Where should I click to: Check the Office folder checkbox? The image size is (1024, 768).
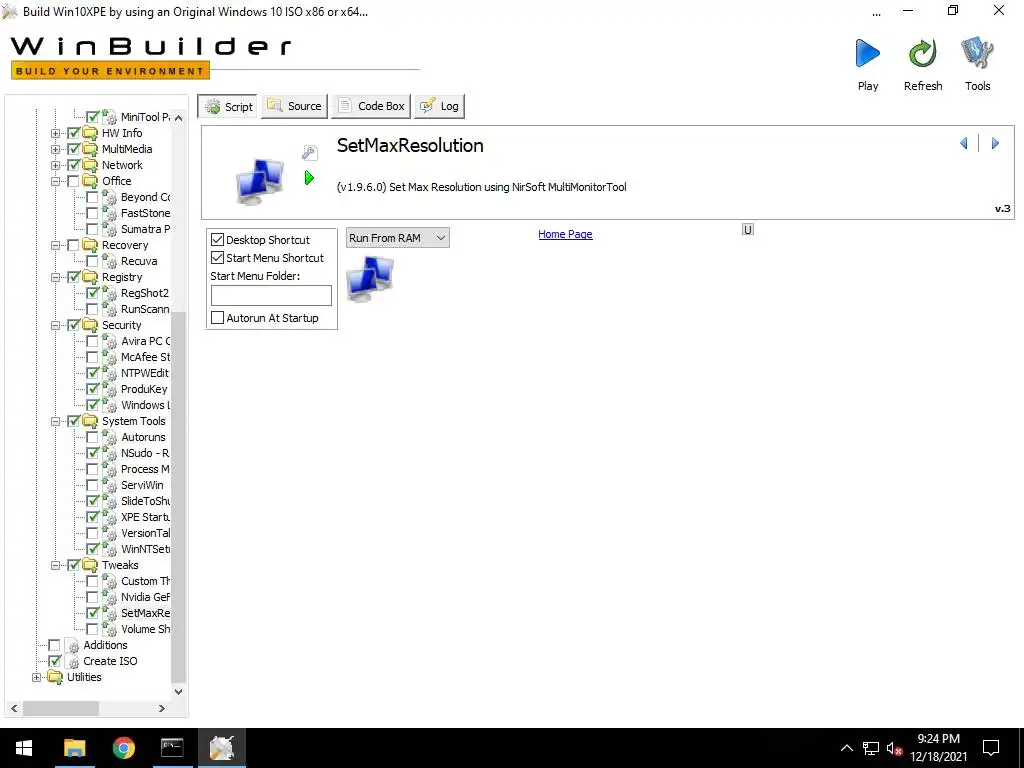(73, 181)
